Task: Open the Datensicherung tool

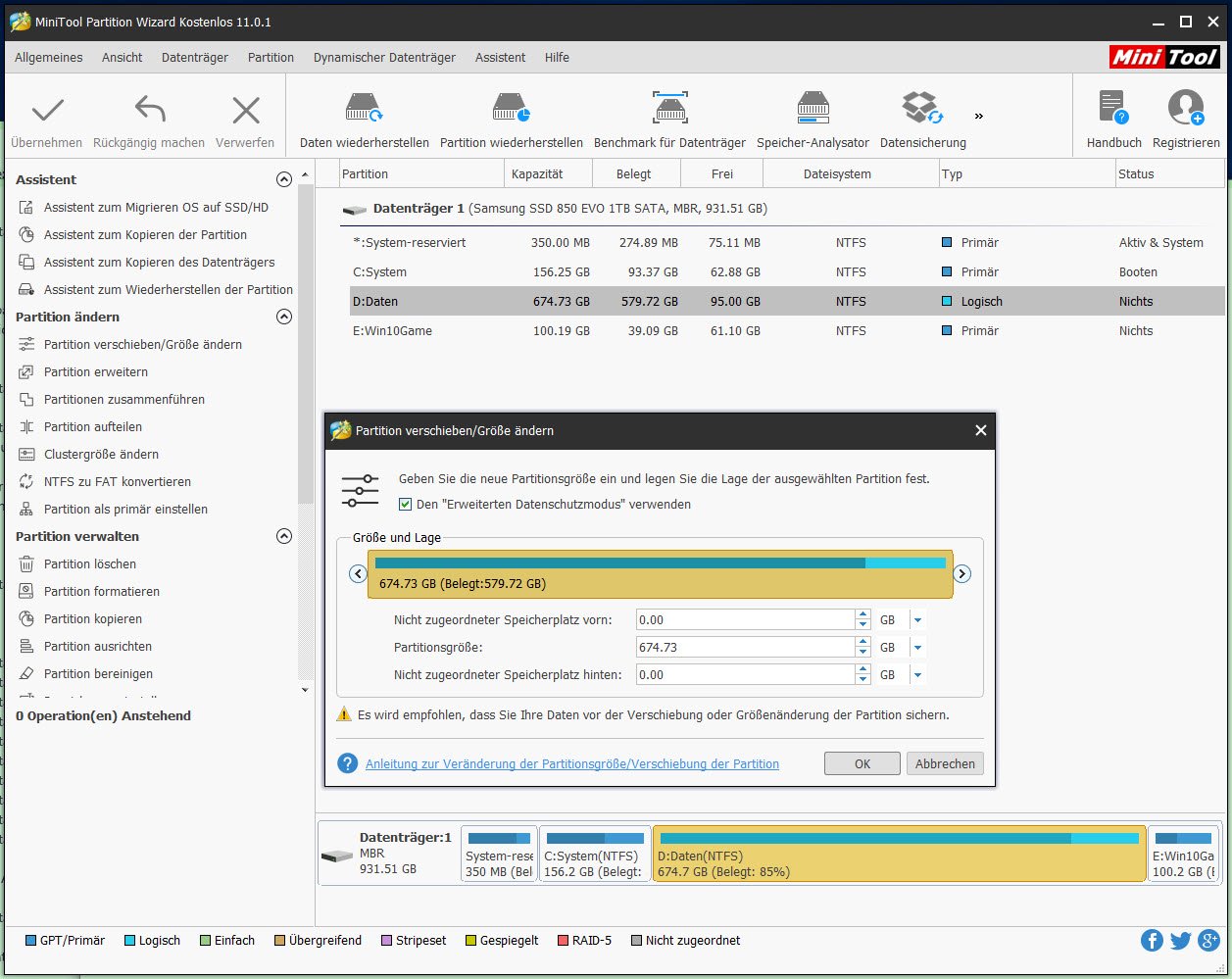Action: (x=919, y=116)
